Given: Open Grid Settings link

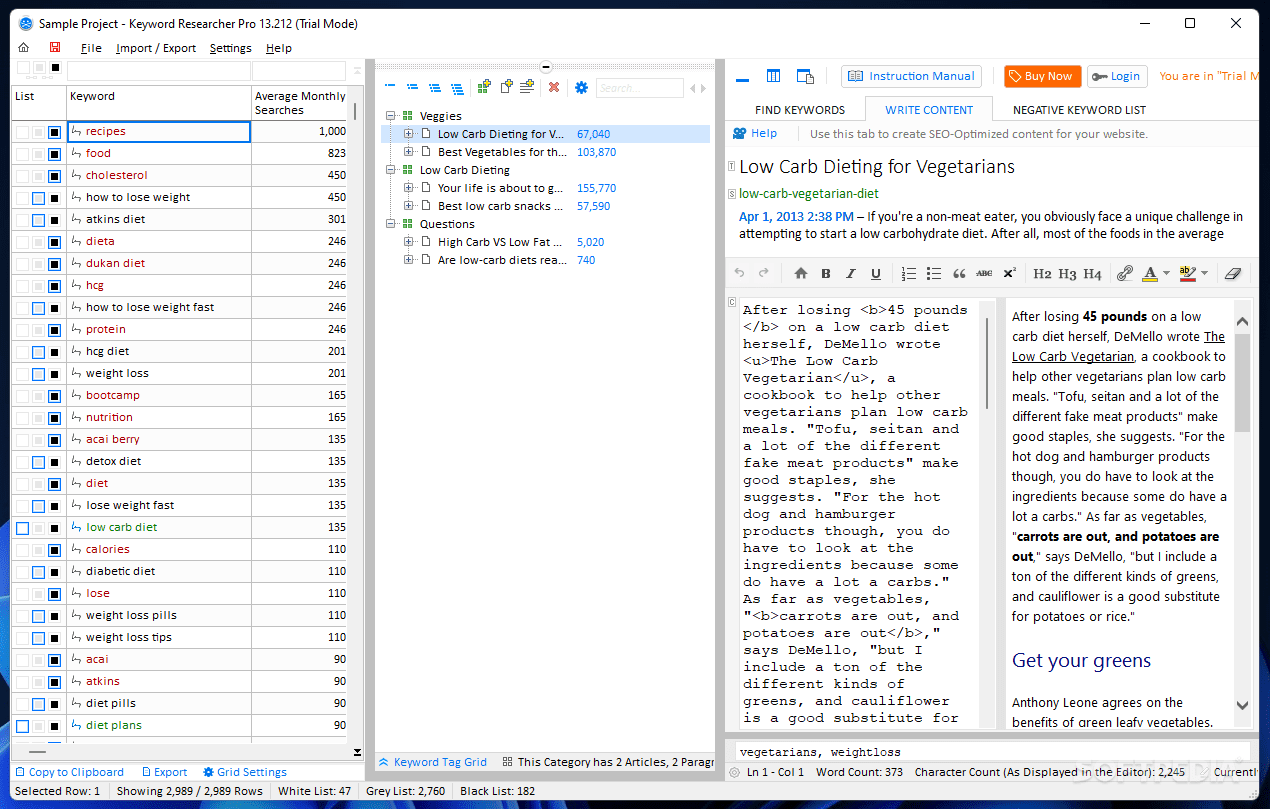Looking at the screenshot, I should 245,772.
